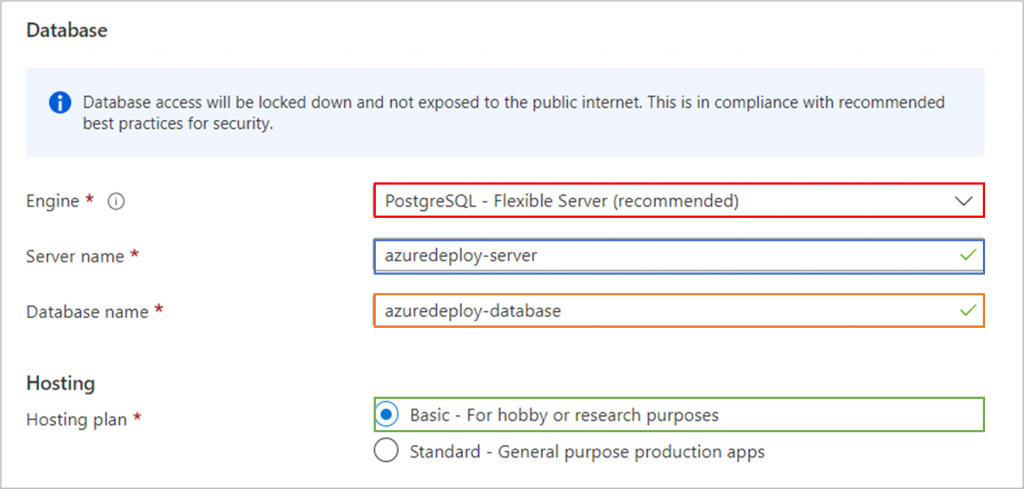The width and height of the screenshot is (1024, 489).
Task: Select the Standard hosting plan radio button
Action: click(387, 451)
